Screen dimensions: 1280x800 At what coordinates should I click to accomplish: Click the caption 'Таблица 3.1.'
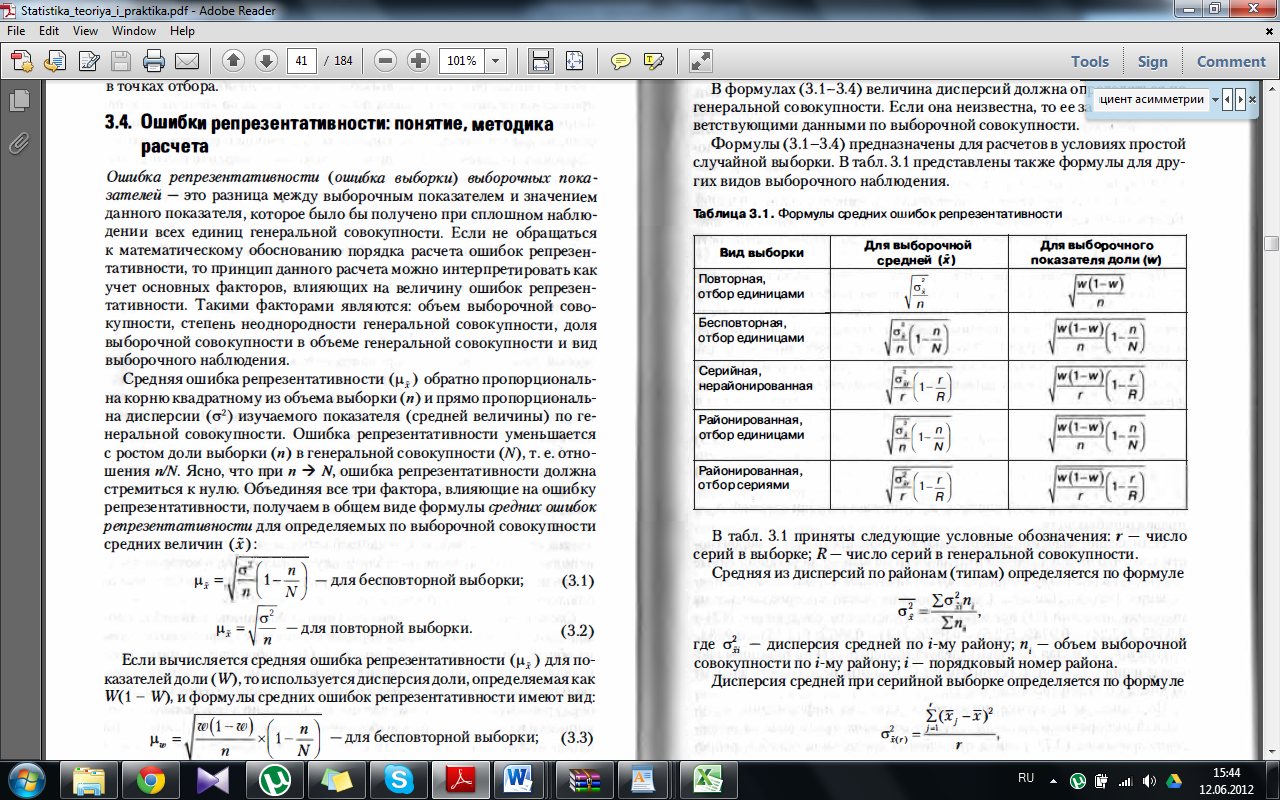coord(734,215)
